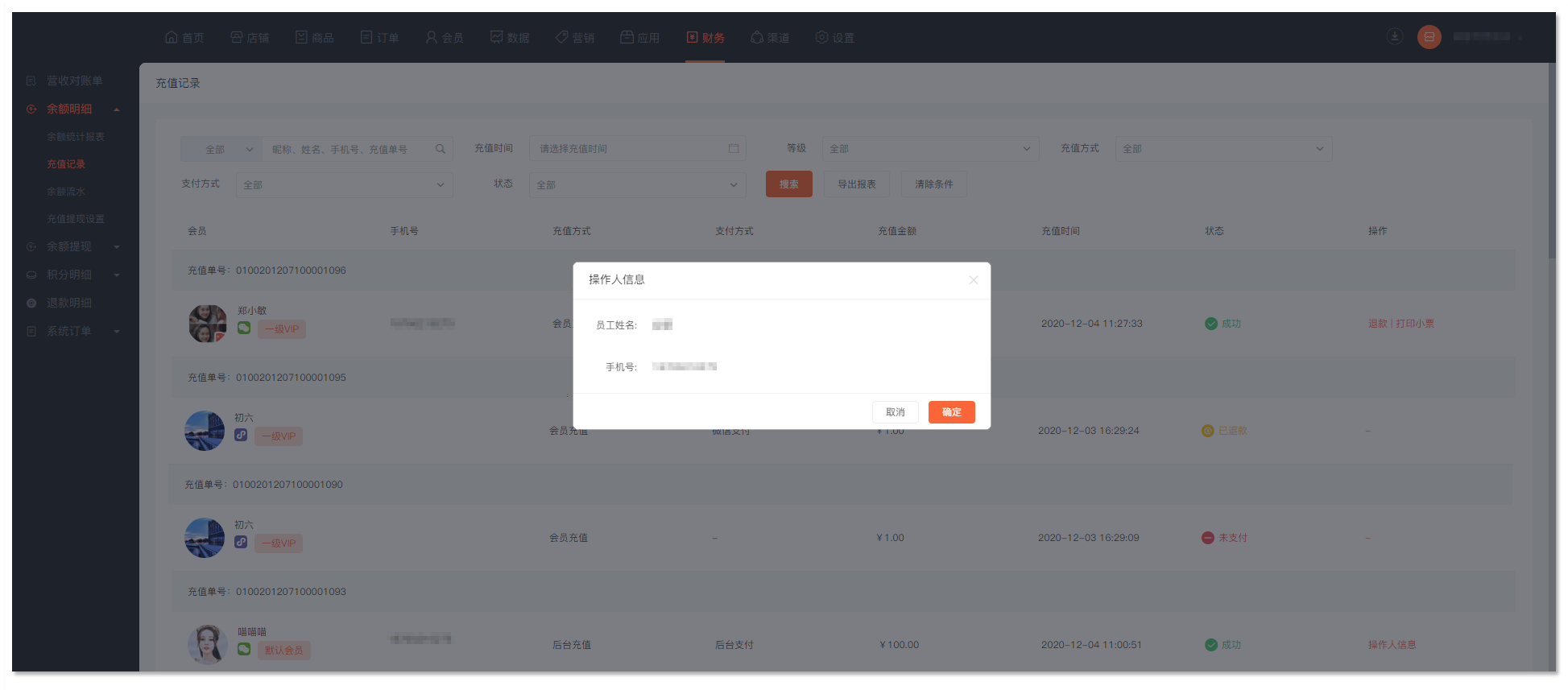
Task: Click 郑小敏's member avatar thumbnail
Action: click(x=207, y=324)
